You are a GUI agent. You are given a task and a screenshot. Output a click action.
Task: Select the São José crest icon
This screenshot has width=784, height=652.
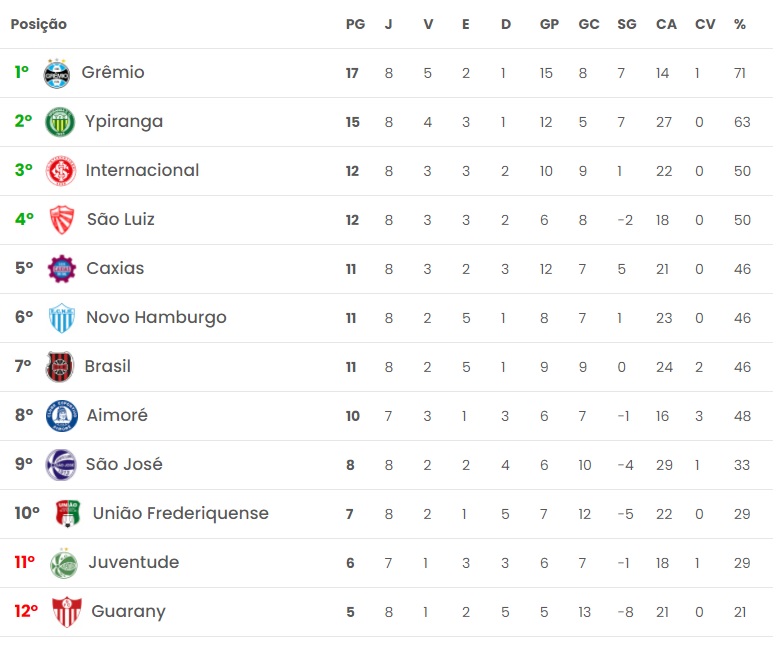point(61,465)
